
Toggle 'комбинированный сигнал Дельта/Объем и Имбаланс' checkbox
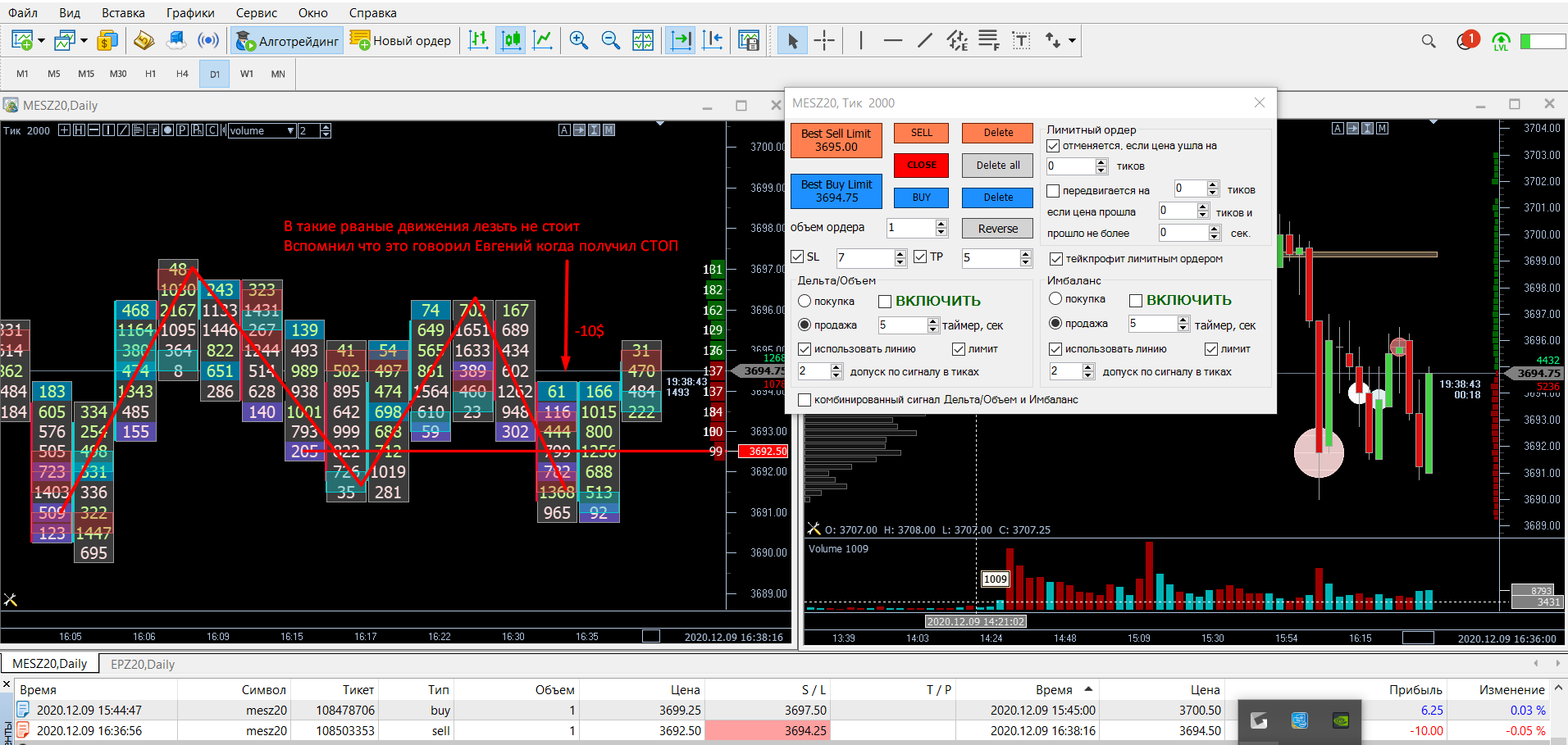pos(805,400)
